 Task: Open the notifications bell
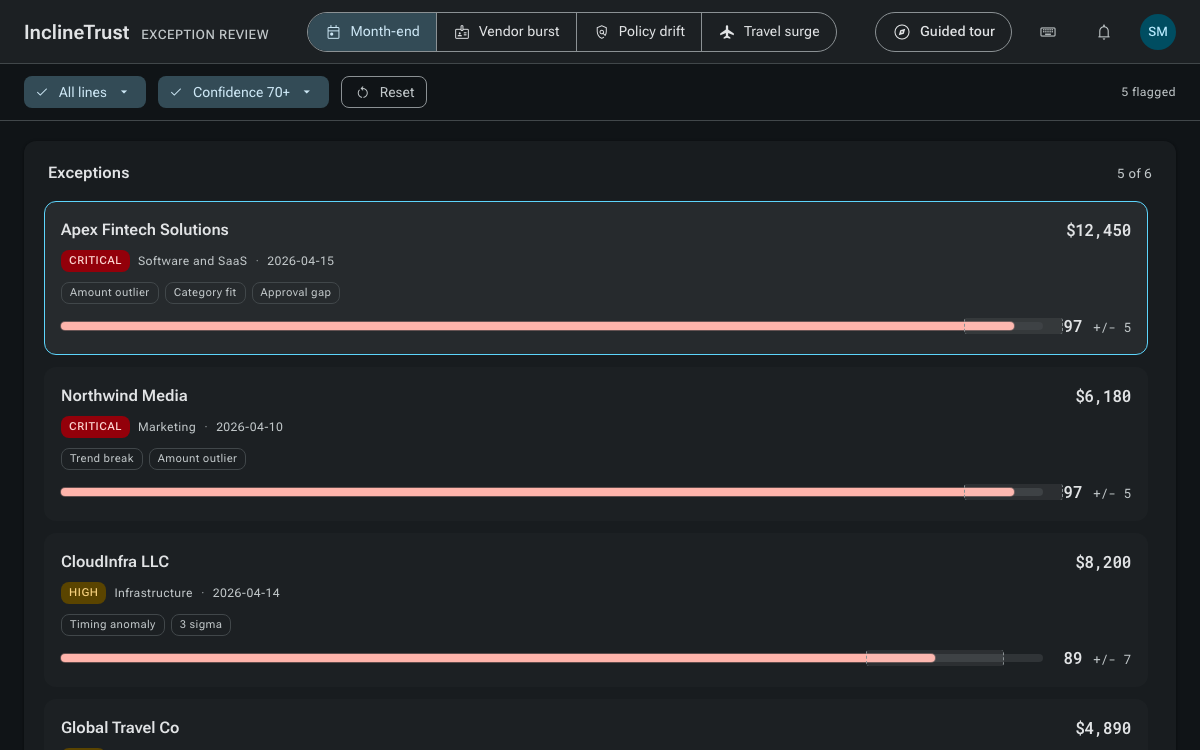pyautogui.click(x=1104, y=32)
